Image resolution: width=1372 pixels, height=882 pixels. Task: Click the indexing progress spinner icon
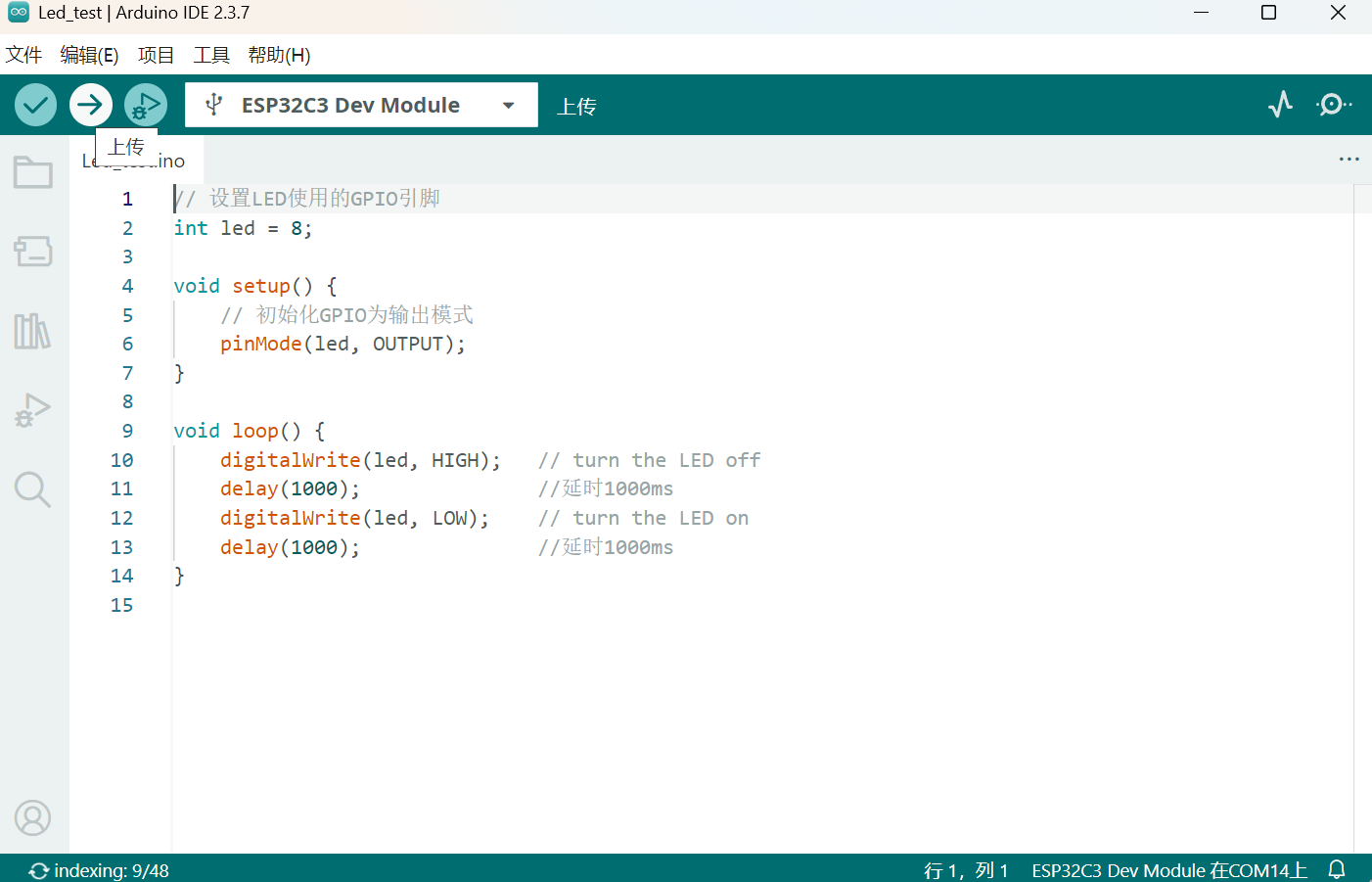click(x=38, y=870)
